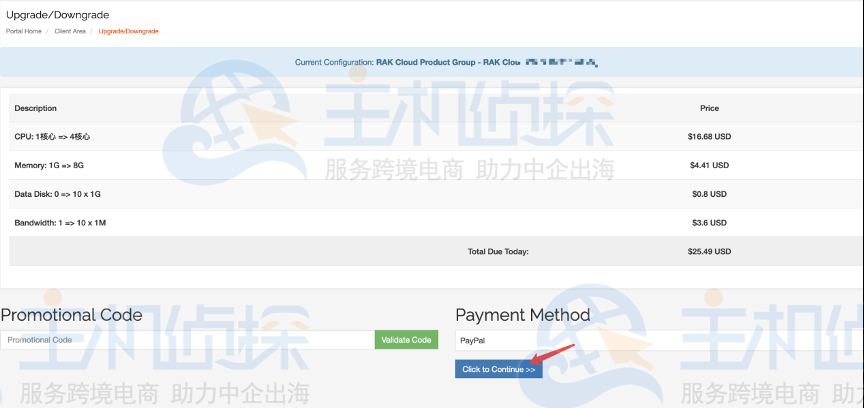
Task: Click the Payment Method heading
Action: pos(522,315)
